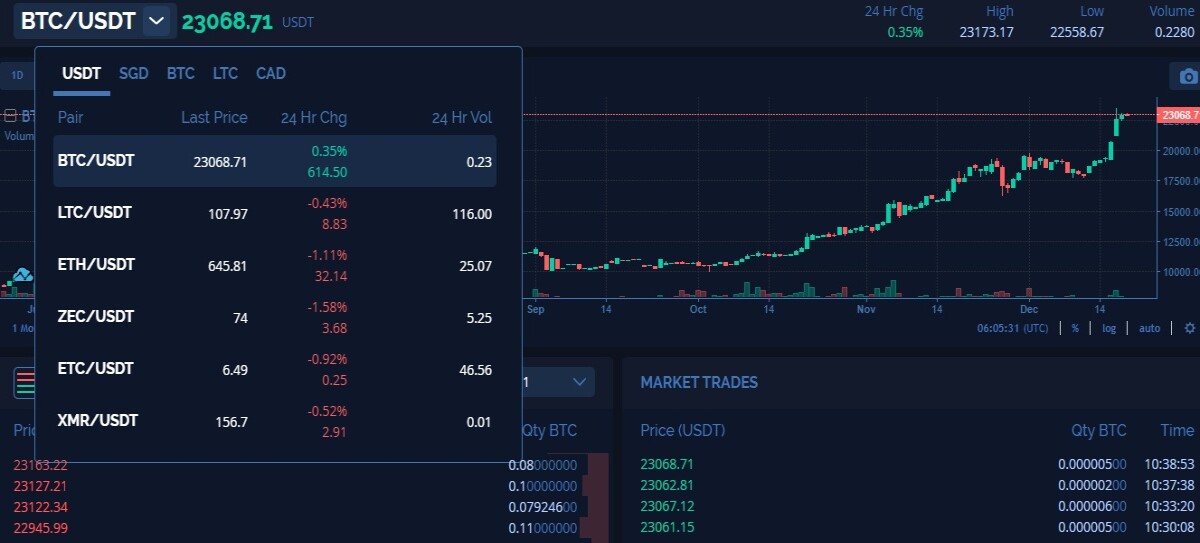Switch to the BTC markets tab

point(181,74)
